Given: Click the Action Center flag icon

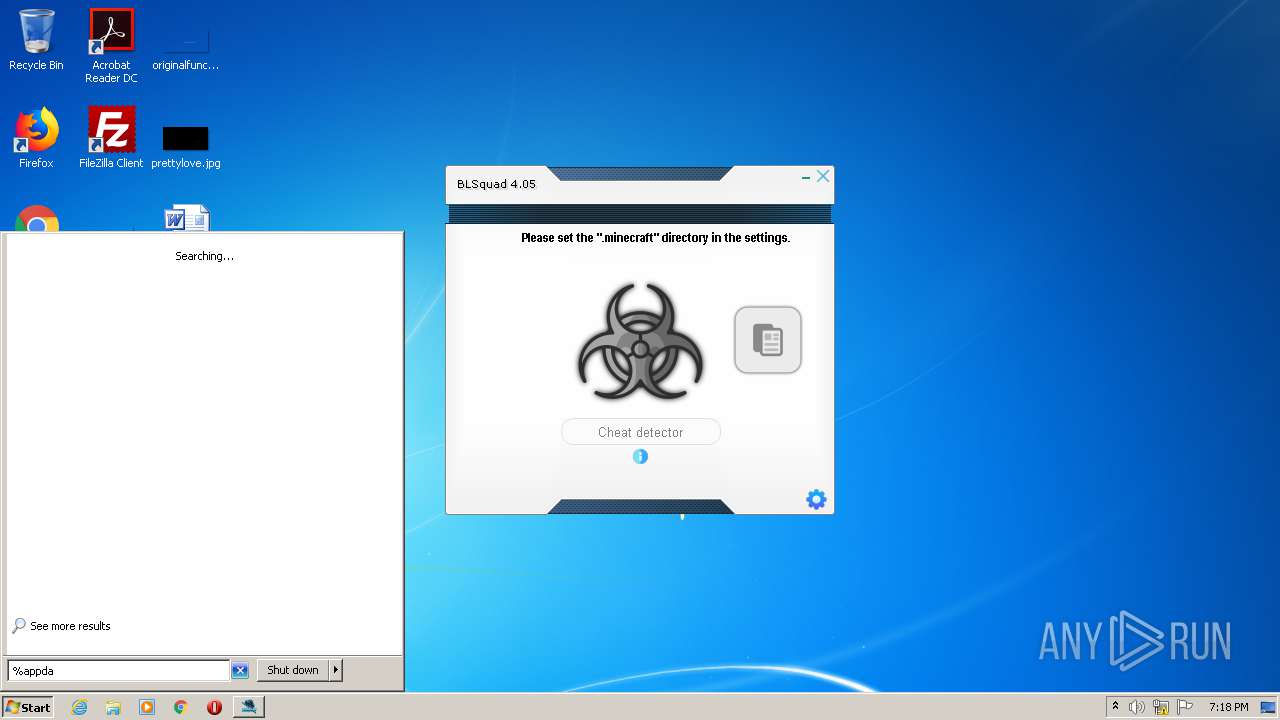Looking at the screenshot, I should click(1185, 707).
